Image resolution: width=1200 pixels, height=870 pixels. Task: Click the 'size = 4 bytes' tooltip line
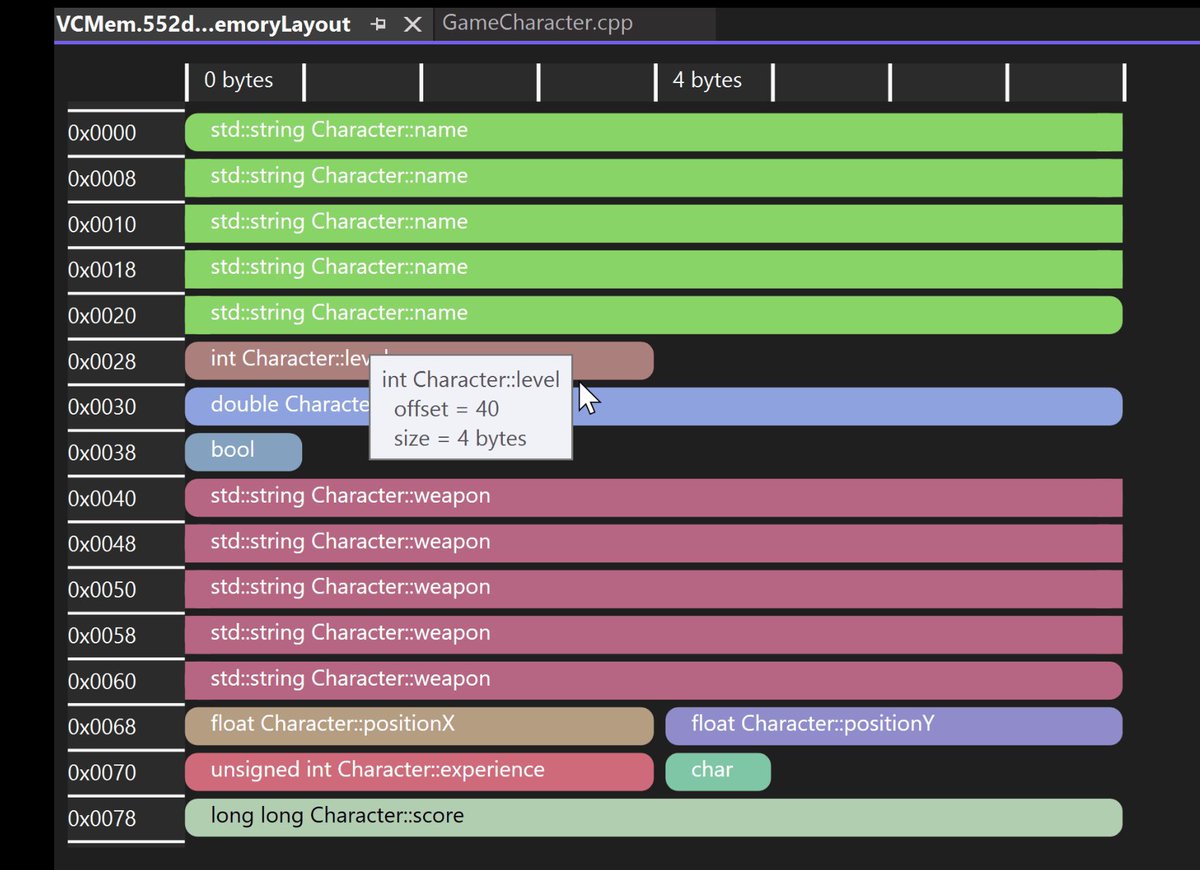click(x=460, y=438)
